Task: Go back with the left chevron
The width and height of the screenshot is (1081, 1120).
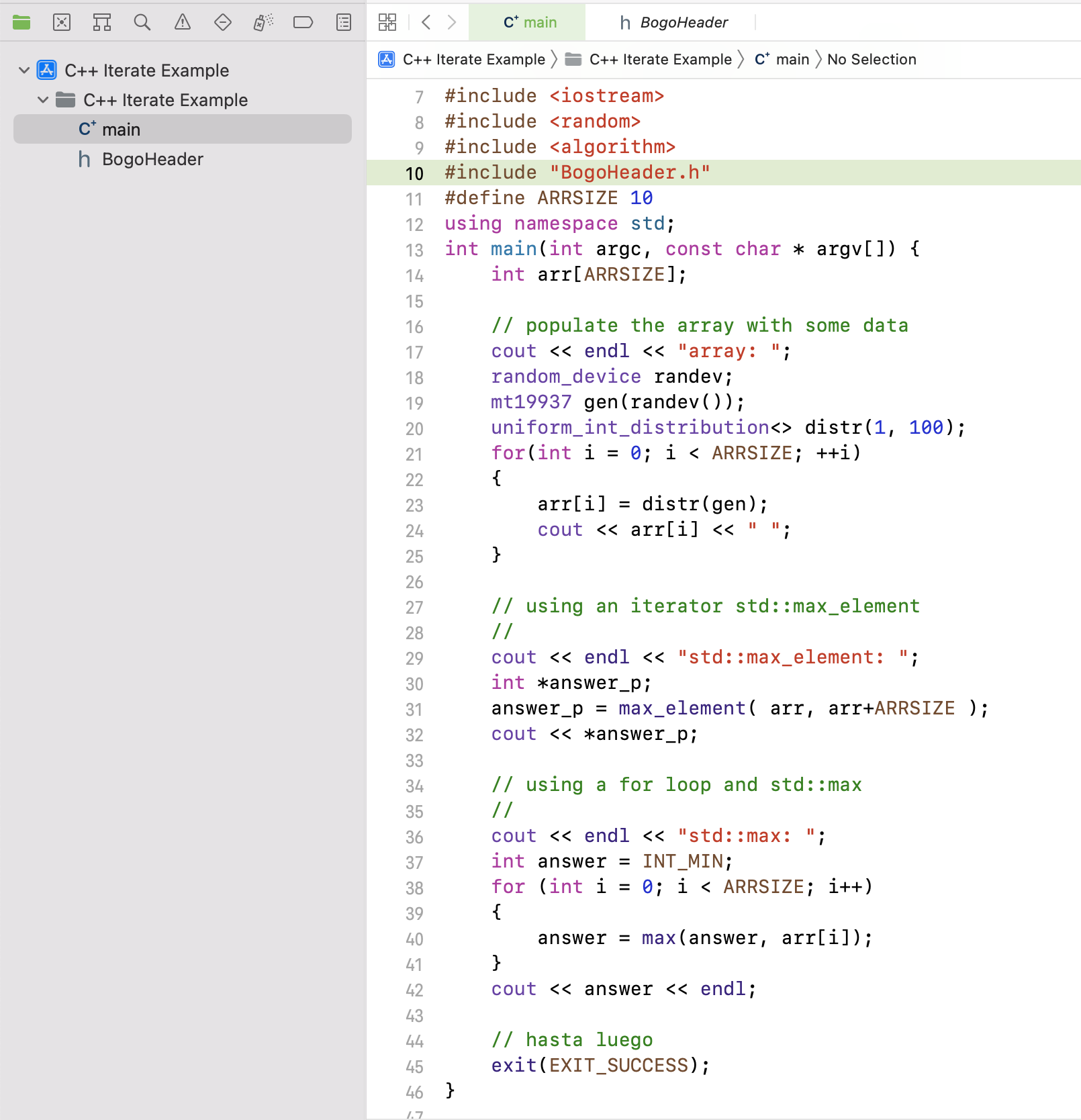Action: click(426, 23)
